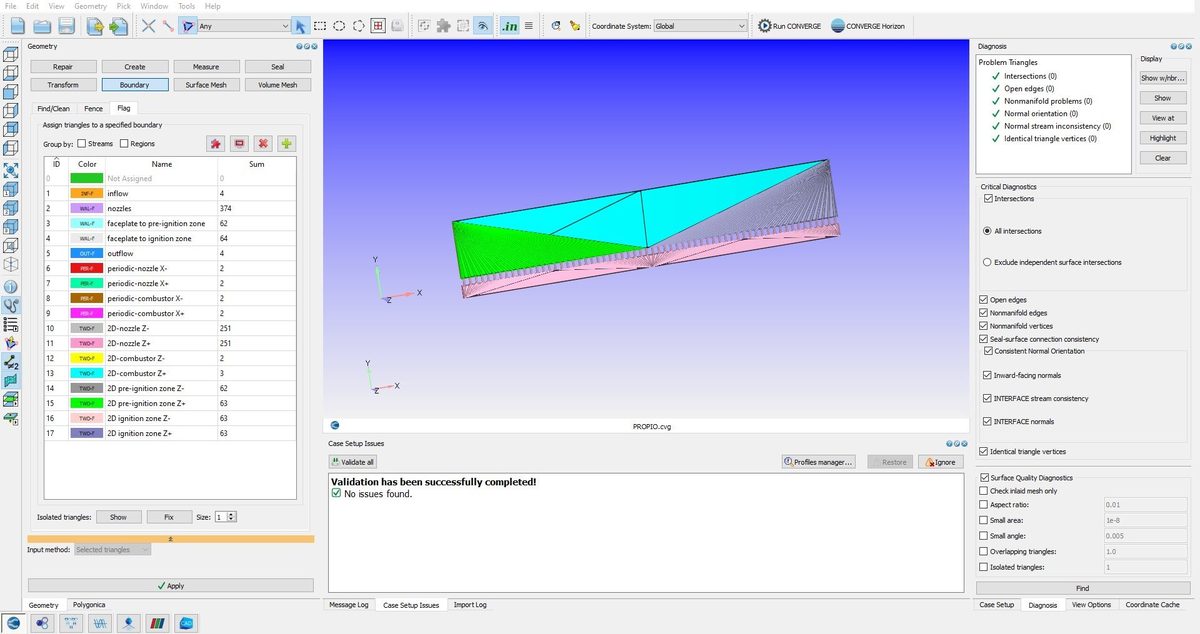Switch to the Message Log tab

pyautogui.click(x=350, y=605)
